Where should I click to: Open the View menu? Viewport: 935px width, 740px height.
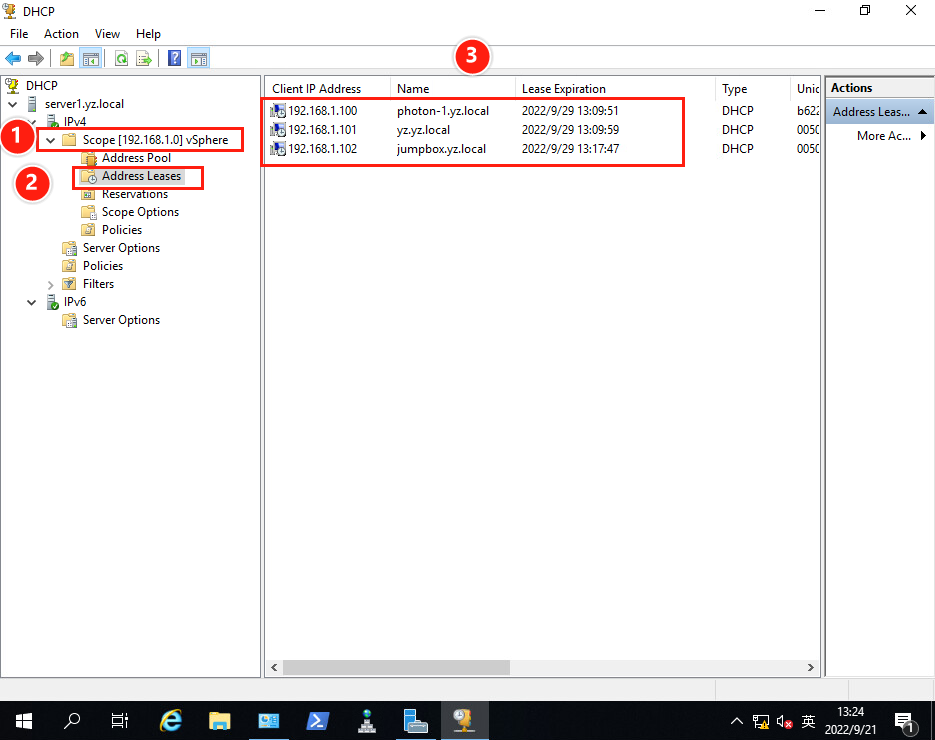pyautogui.click(x=108, y=34)
